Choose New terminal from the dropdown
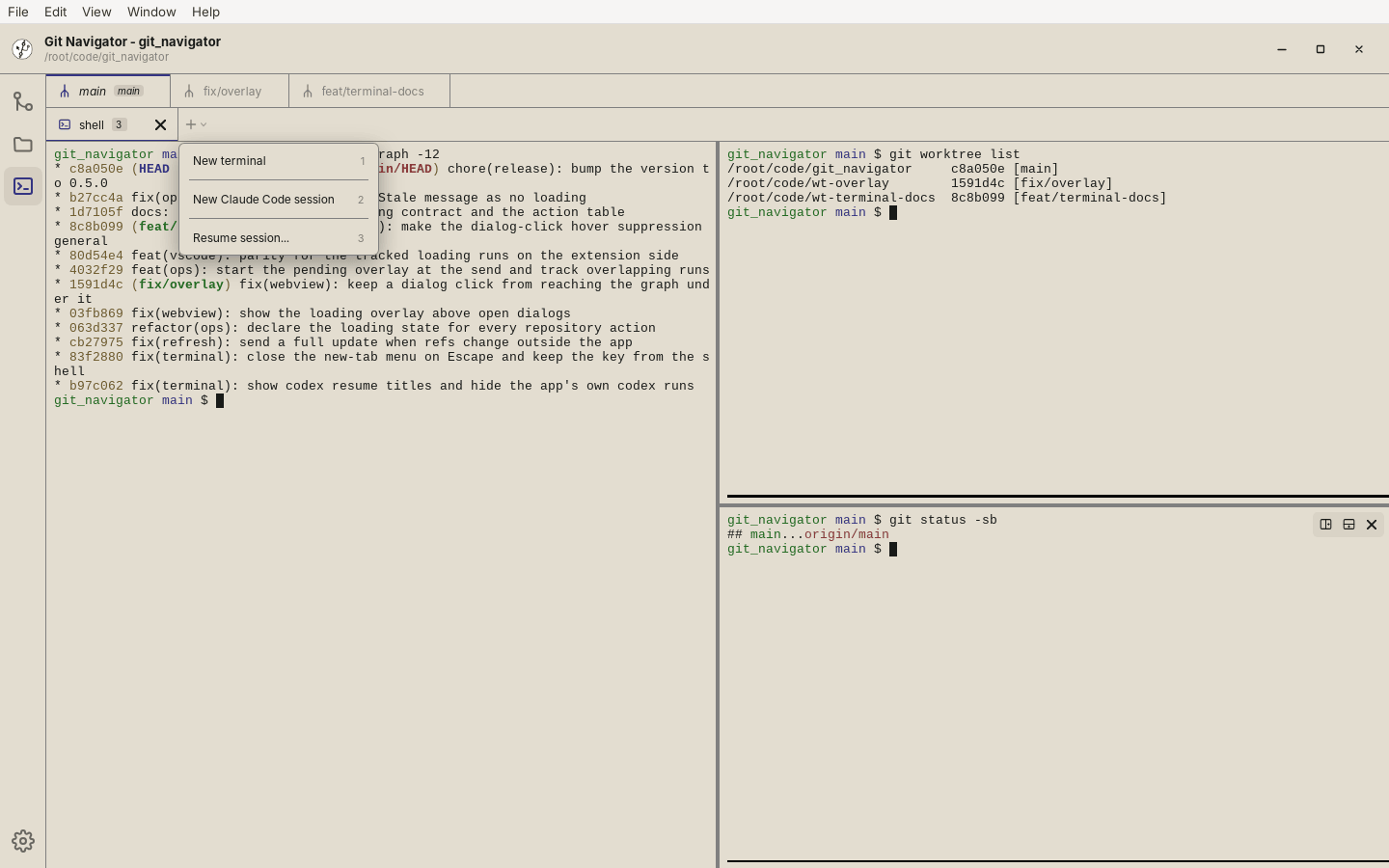Screen dimensions: 1389x868 coord(279,161)
